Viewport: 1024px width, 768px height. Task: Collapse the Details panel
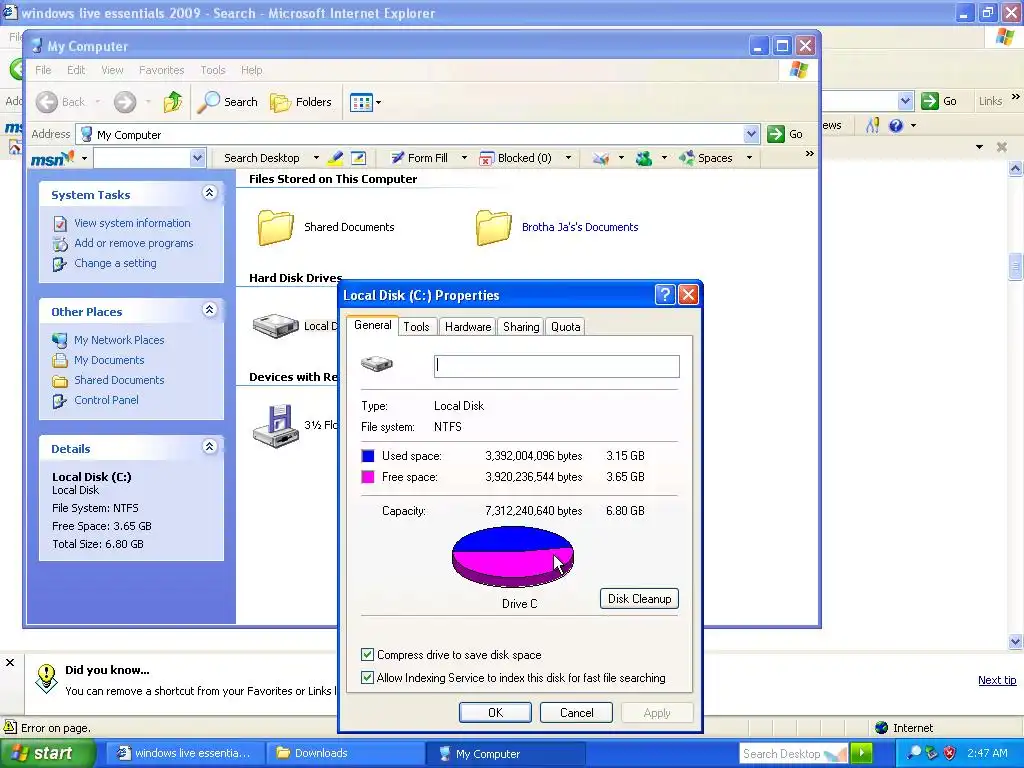[x=210, y=447]
